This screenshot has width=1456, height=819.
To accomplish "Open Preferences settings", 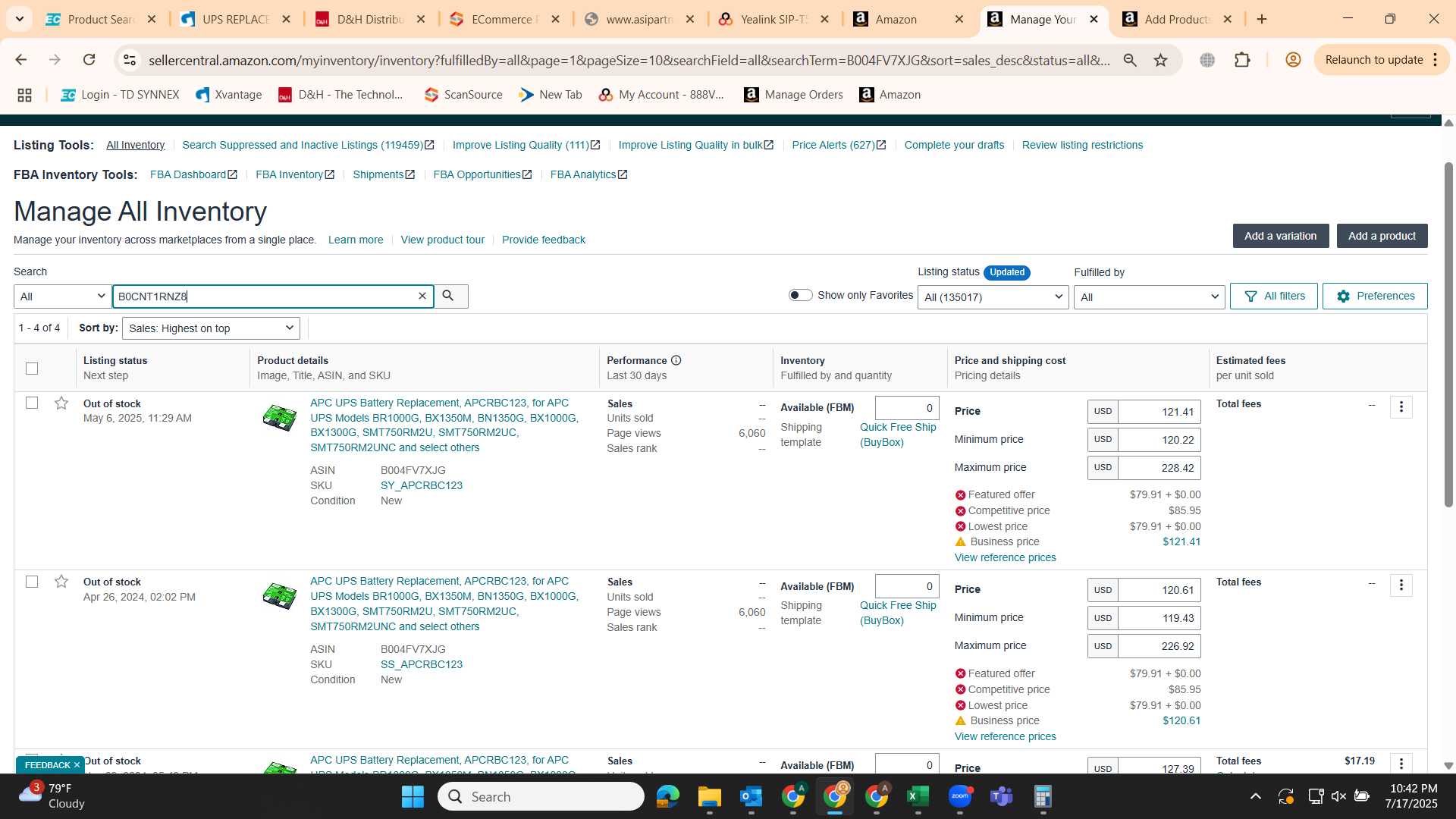I will click(x=1375, y=297).
